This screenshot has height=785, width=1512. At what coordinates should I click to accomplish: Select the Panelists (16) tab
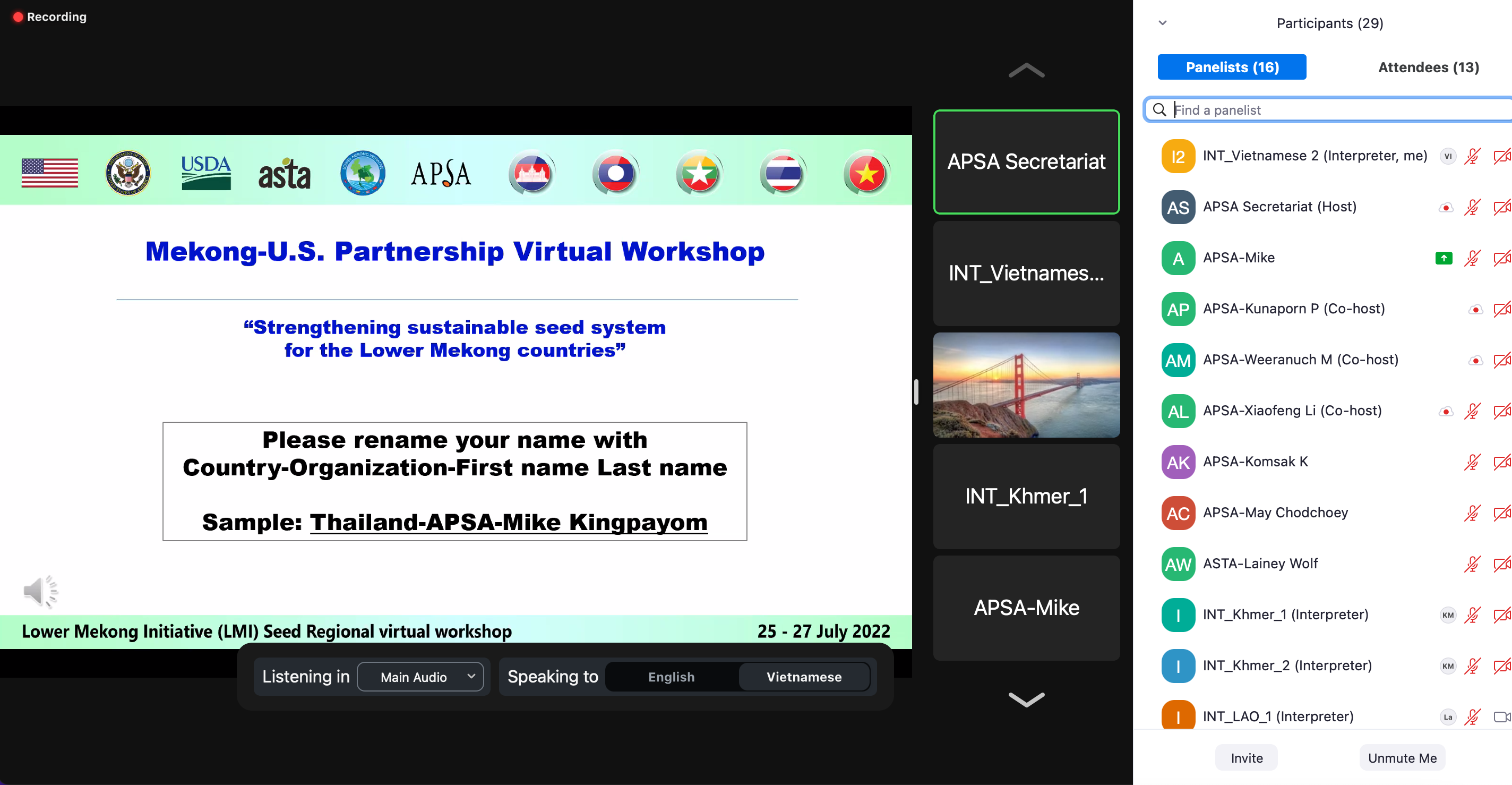[1232, 67]
